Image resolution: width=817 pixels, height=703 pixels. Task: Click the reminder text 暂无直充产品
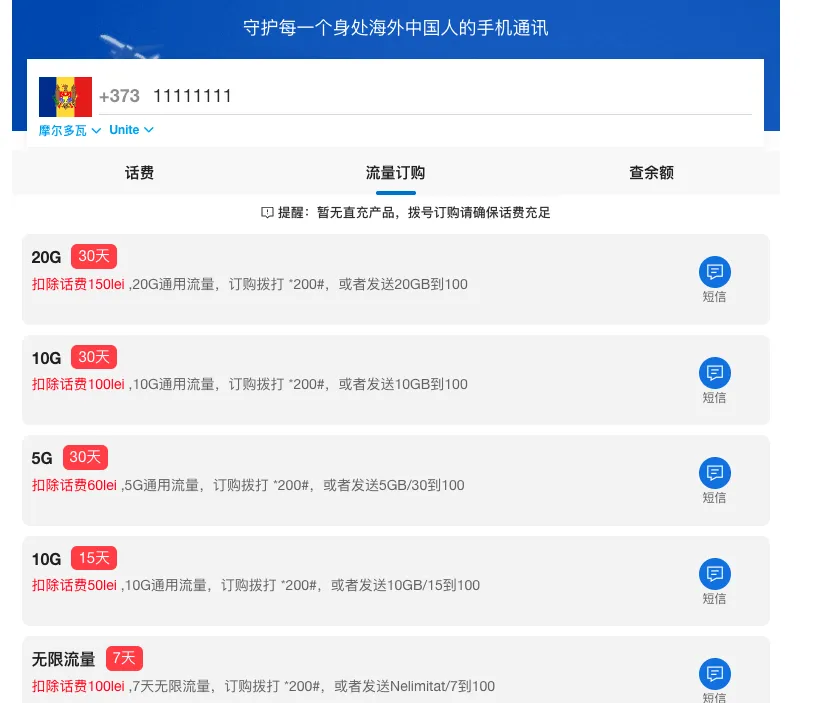tap(355, 213)
